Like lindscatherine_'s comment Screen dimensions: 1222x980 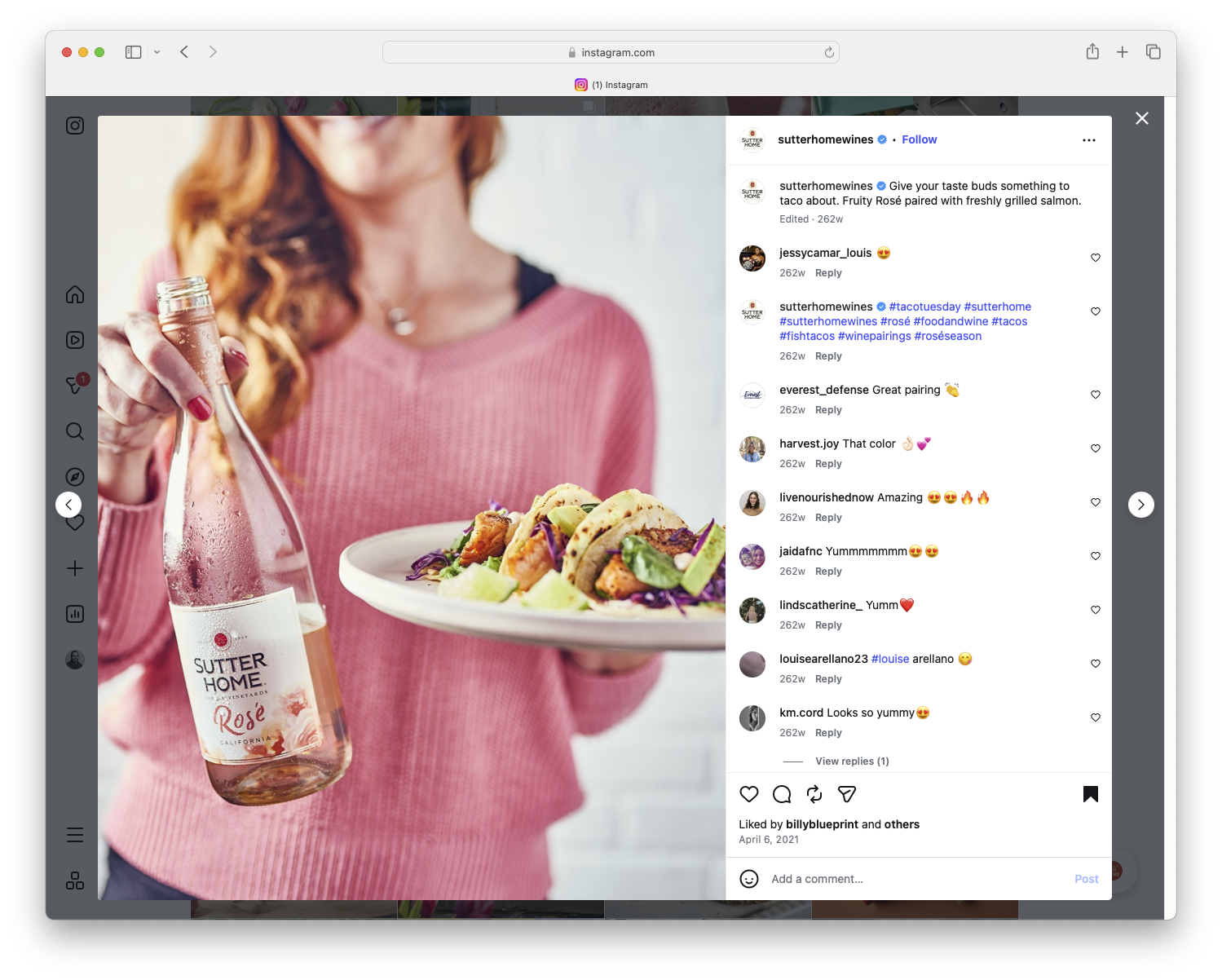point(1096,610)
